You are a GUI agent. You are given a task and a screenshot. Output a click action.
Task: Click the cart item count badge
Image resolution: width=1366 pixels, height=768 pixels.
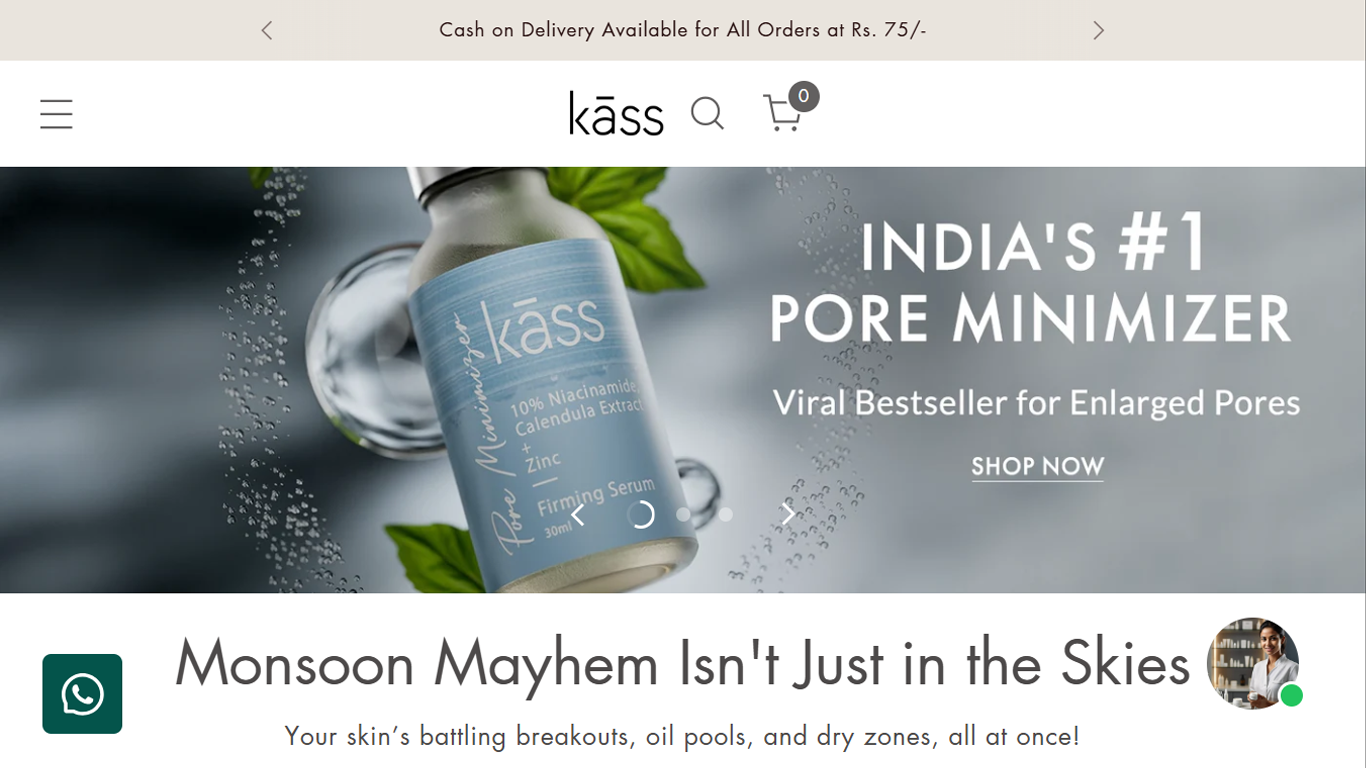pos(803,97)
